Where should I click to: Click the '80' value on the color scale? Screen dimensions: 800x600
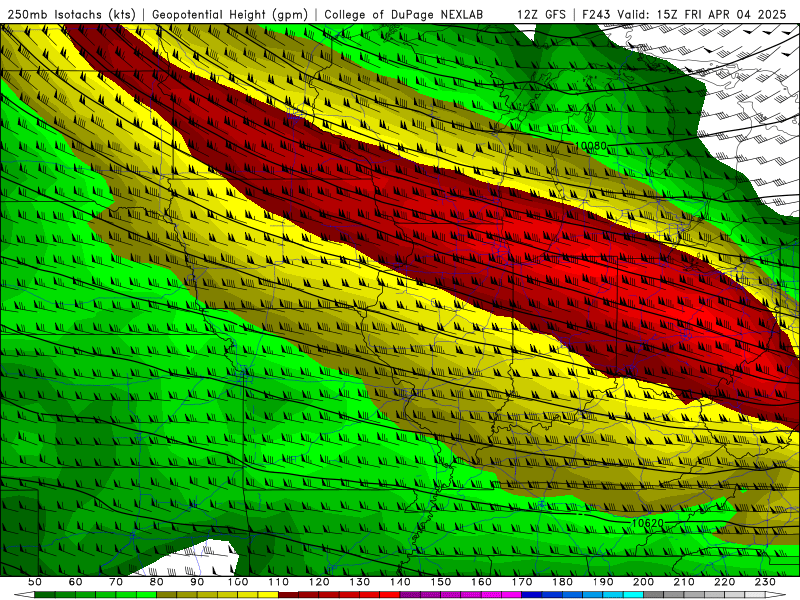pyautogui.click(x=156, y=582)
